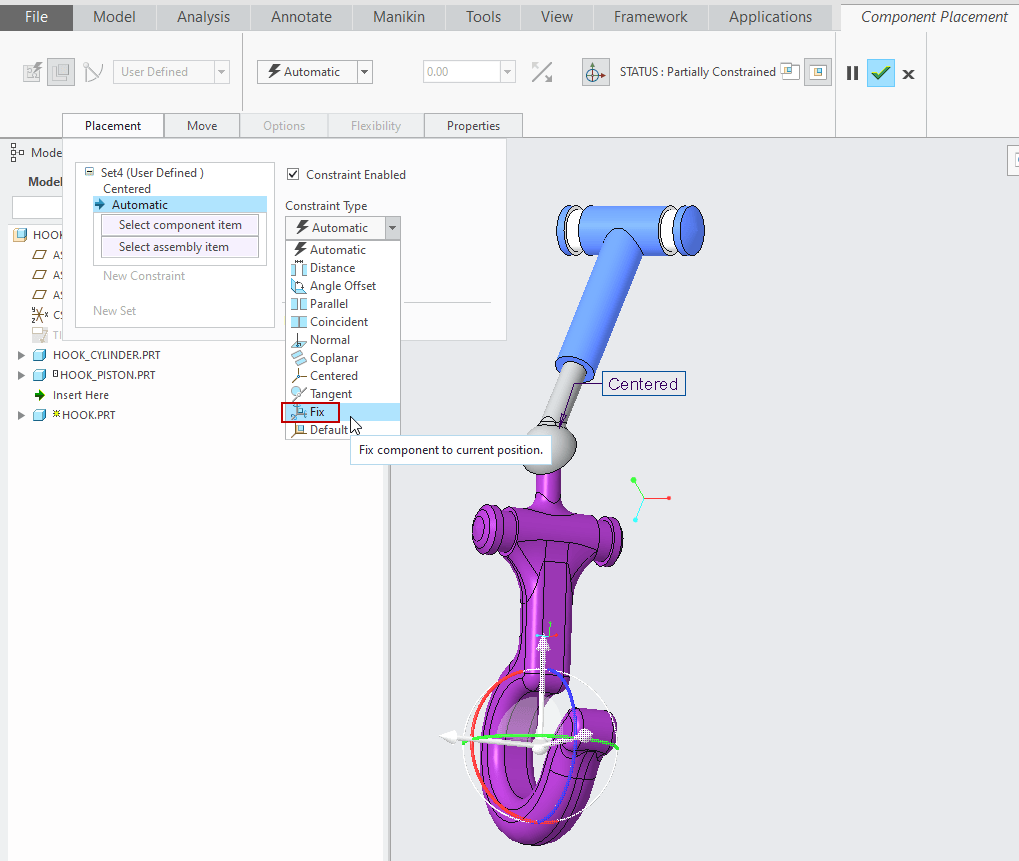Open the Properties tab
Viewport: 1019px width, 861px height.
pyautogui.click(x=473, y=125)
